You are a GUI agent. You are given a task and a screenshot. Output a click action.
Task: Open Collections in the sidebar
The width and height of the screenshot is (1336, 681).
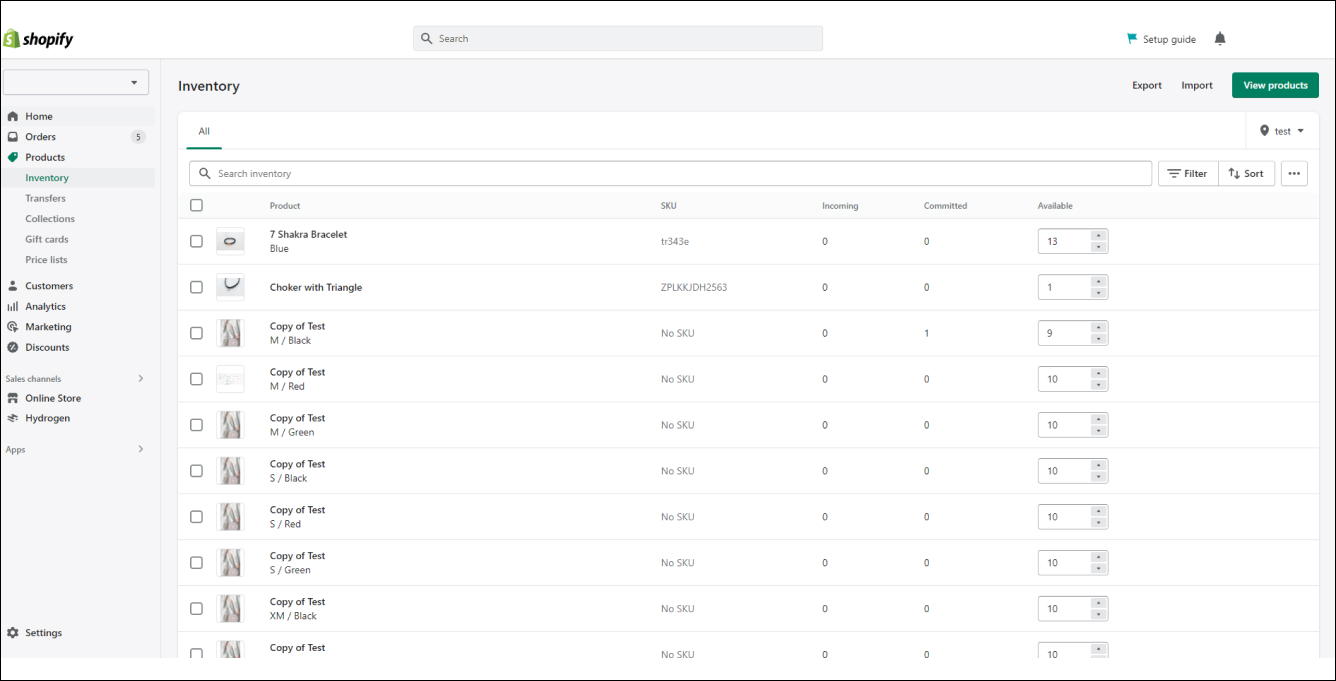pos(50,219)
